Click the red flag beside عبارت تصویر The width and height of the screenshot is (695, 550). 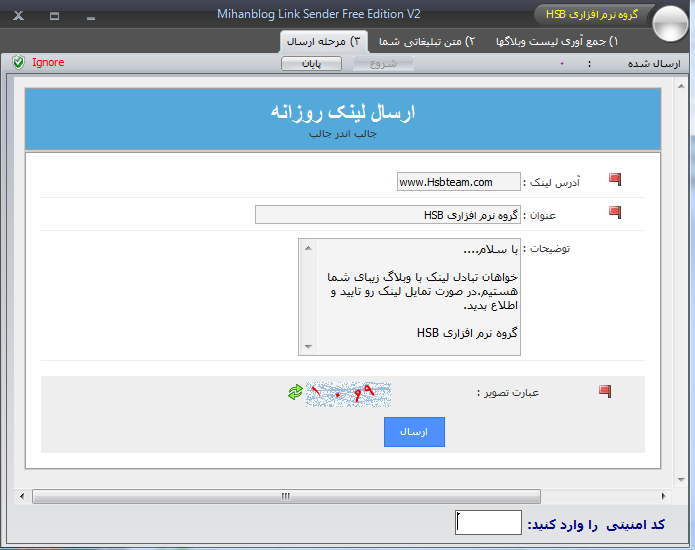tap(604, 392)
